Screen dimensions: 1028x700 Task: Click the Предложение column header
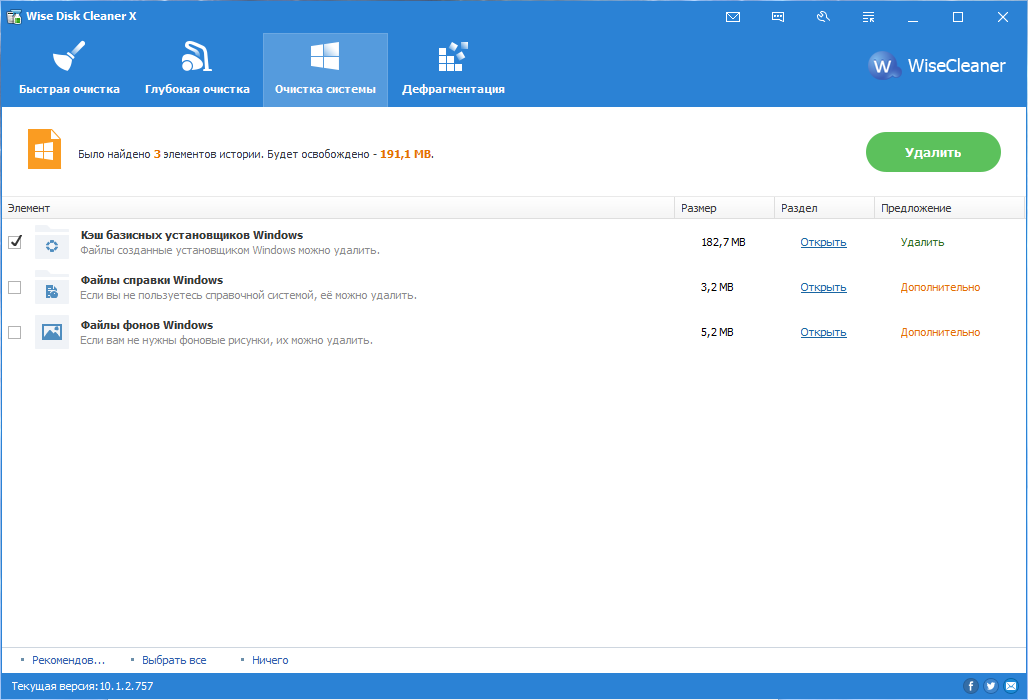(x=949, y=208)
